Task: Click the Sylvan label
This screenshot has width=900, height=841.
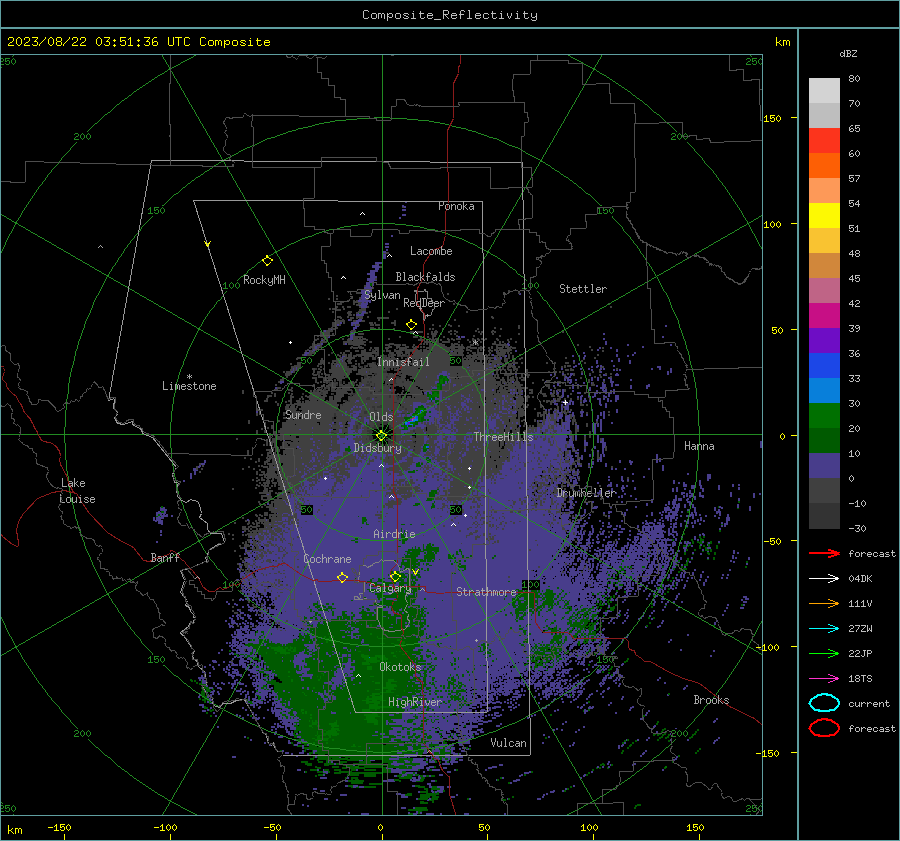Action: click(382, 295)
